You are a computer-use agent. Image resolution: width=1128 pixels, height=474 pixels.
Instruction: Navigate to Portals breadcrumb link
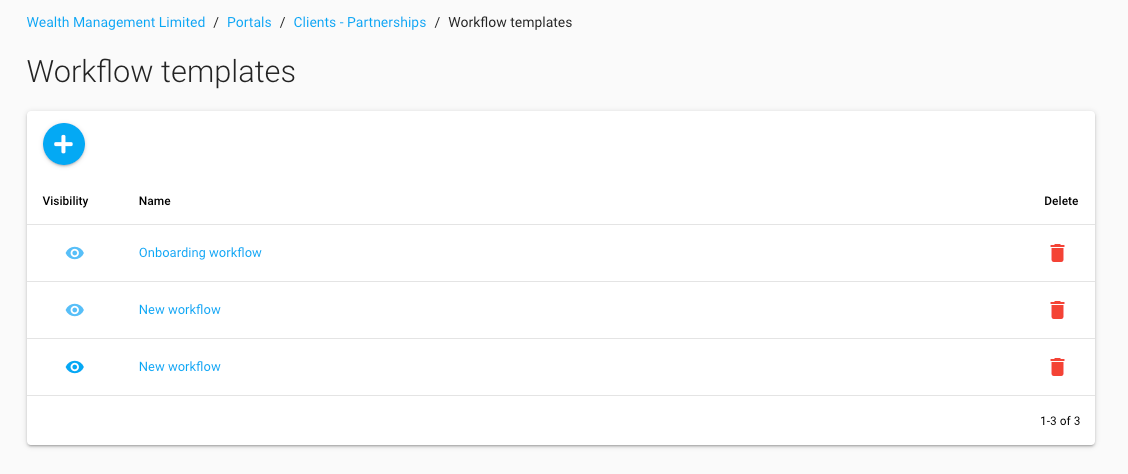[249, 22]
